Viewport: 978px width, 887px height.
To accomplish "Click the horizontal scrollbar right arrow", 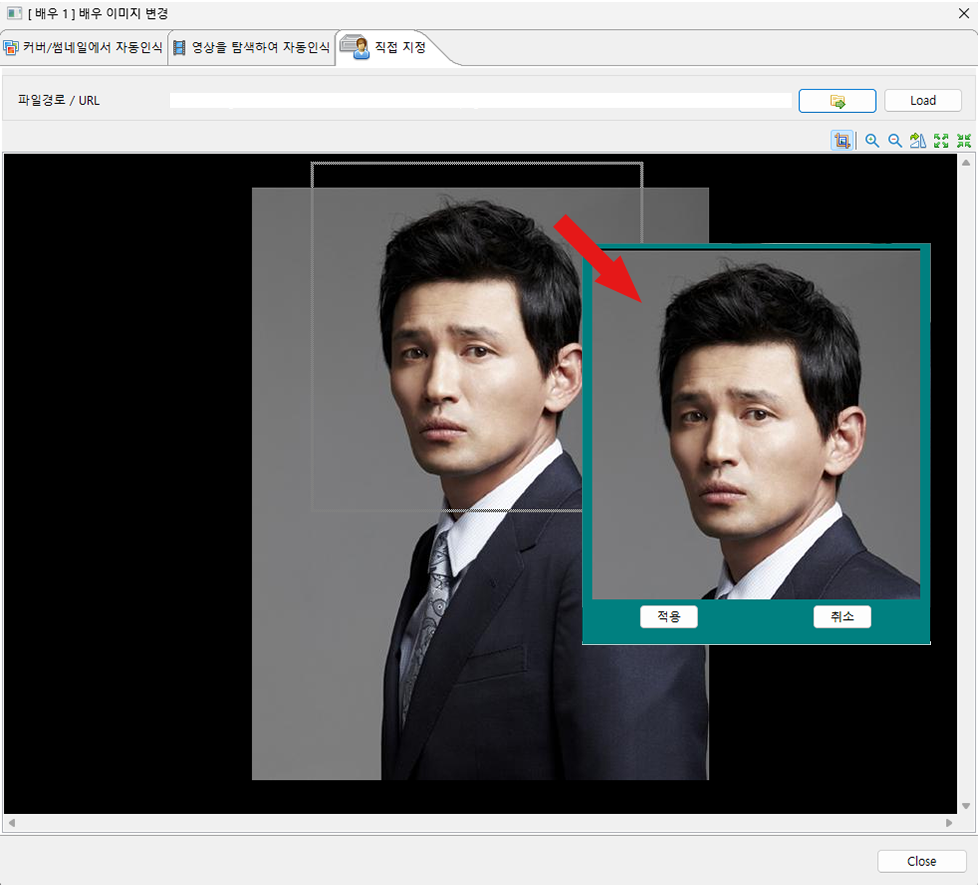I will pos(949,823).
